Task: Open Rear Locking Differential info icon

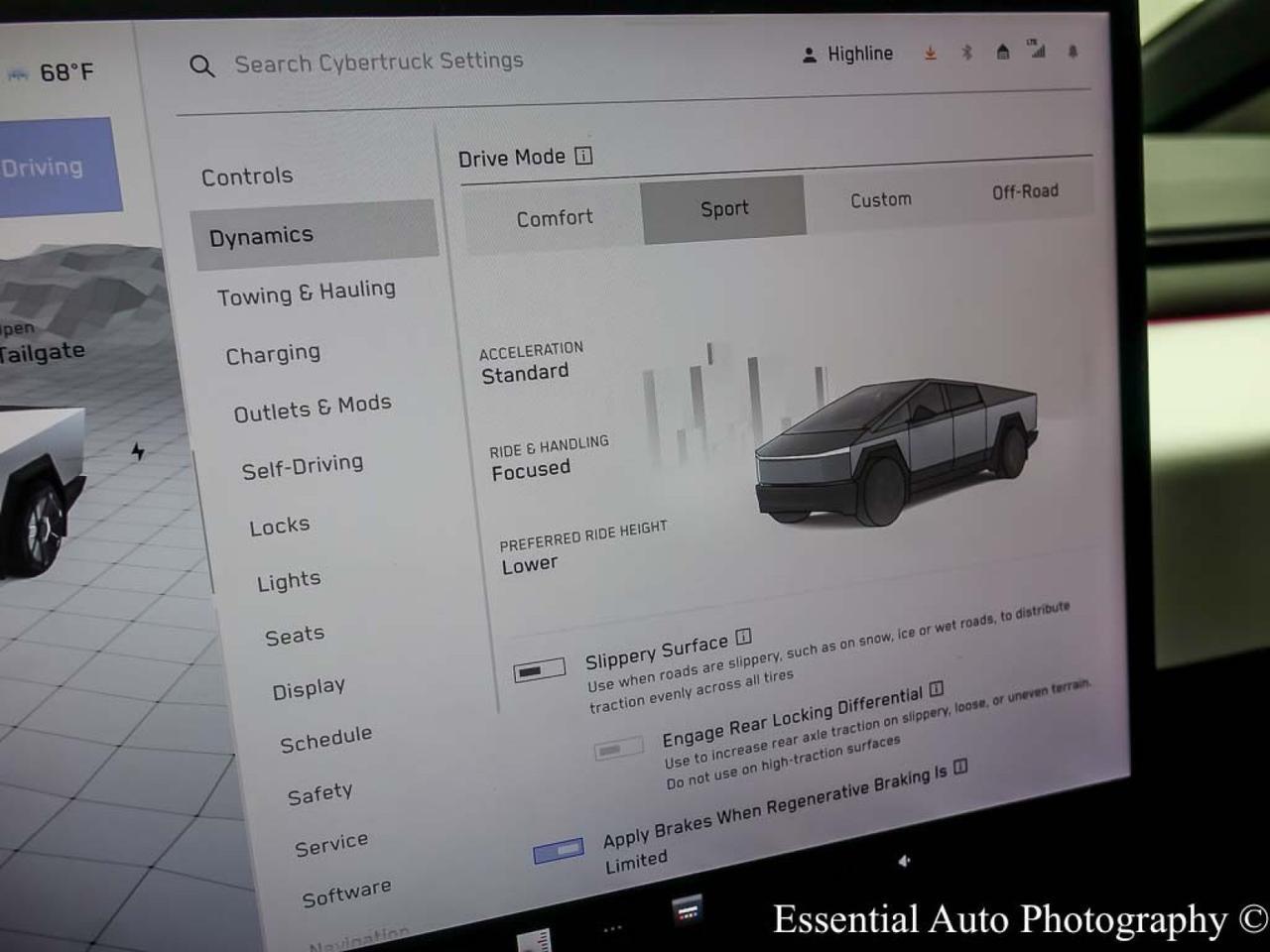Action: click(936, 688)
